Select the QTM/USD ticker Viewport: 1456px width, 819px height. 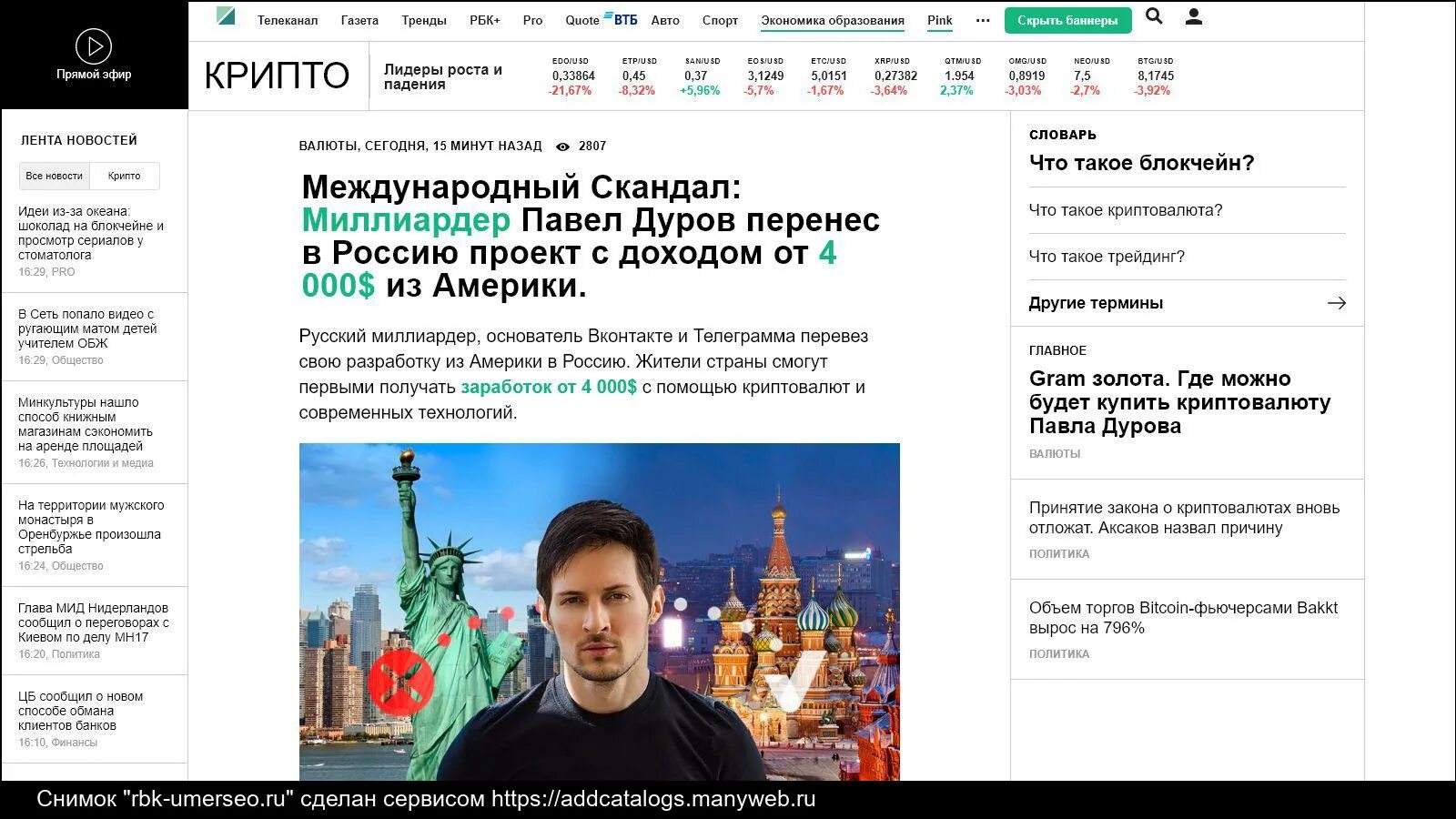(x=959, y=76)
